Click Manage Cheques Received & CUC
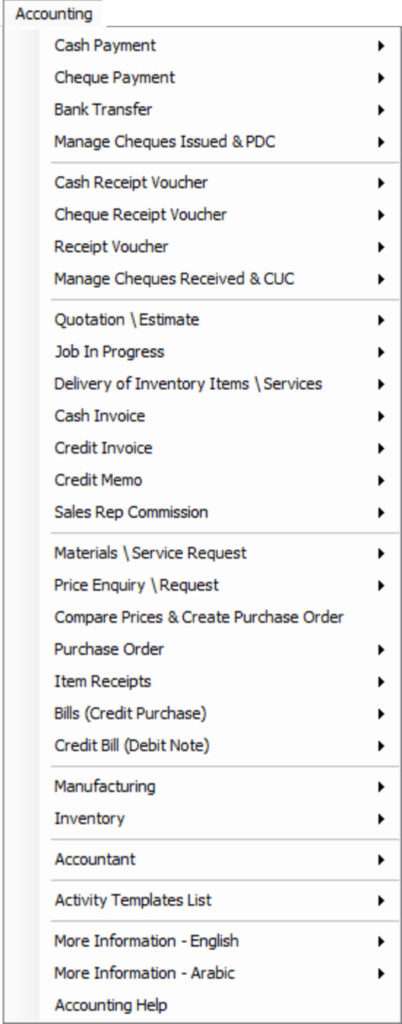Viewport: 402px width, 1024px height. click(x=219, y=279)
